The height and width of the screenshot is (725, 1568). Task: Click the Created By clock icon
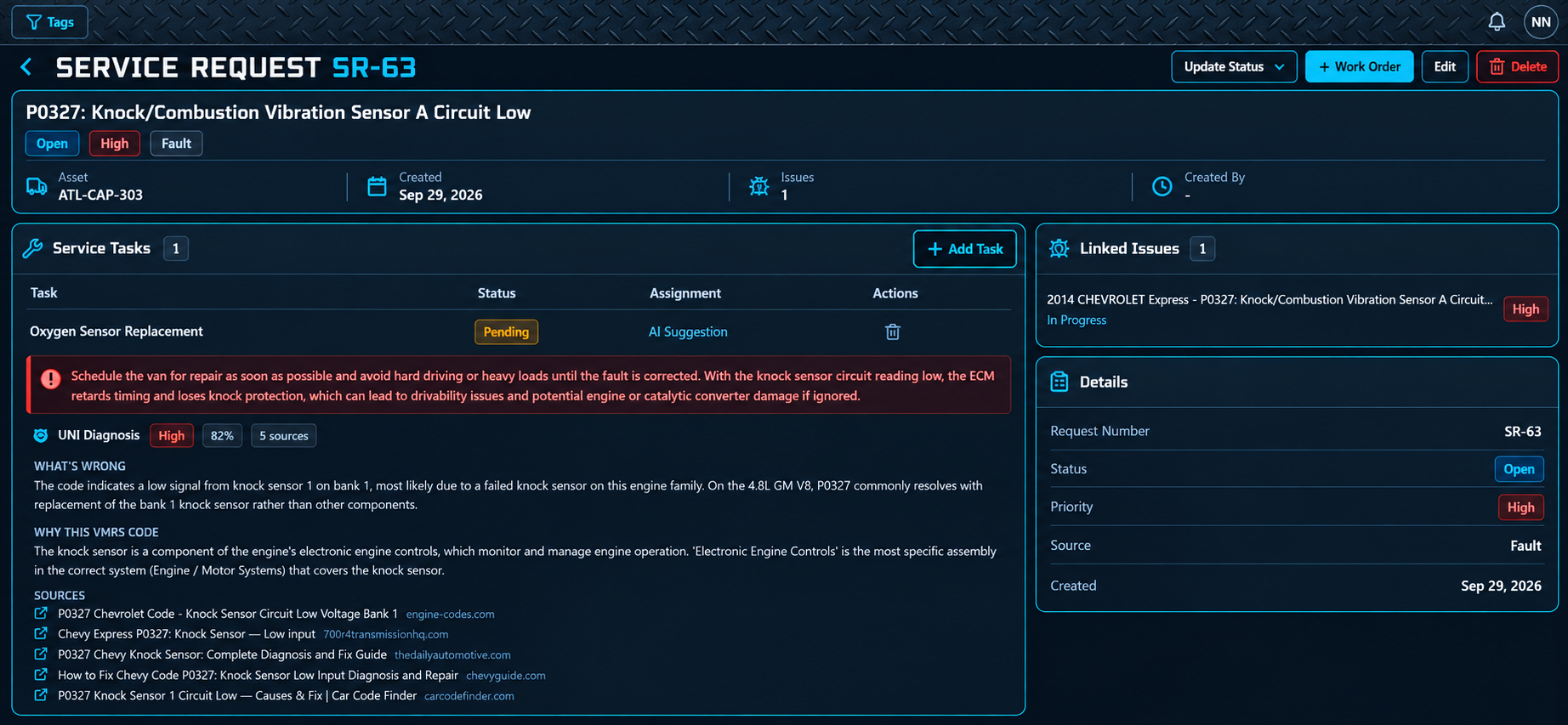1162,186
